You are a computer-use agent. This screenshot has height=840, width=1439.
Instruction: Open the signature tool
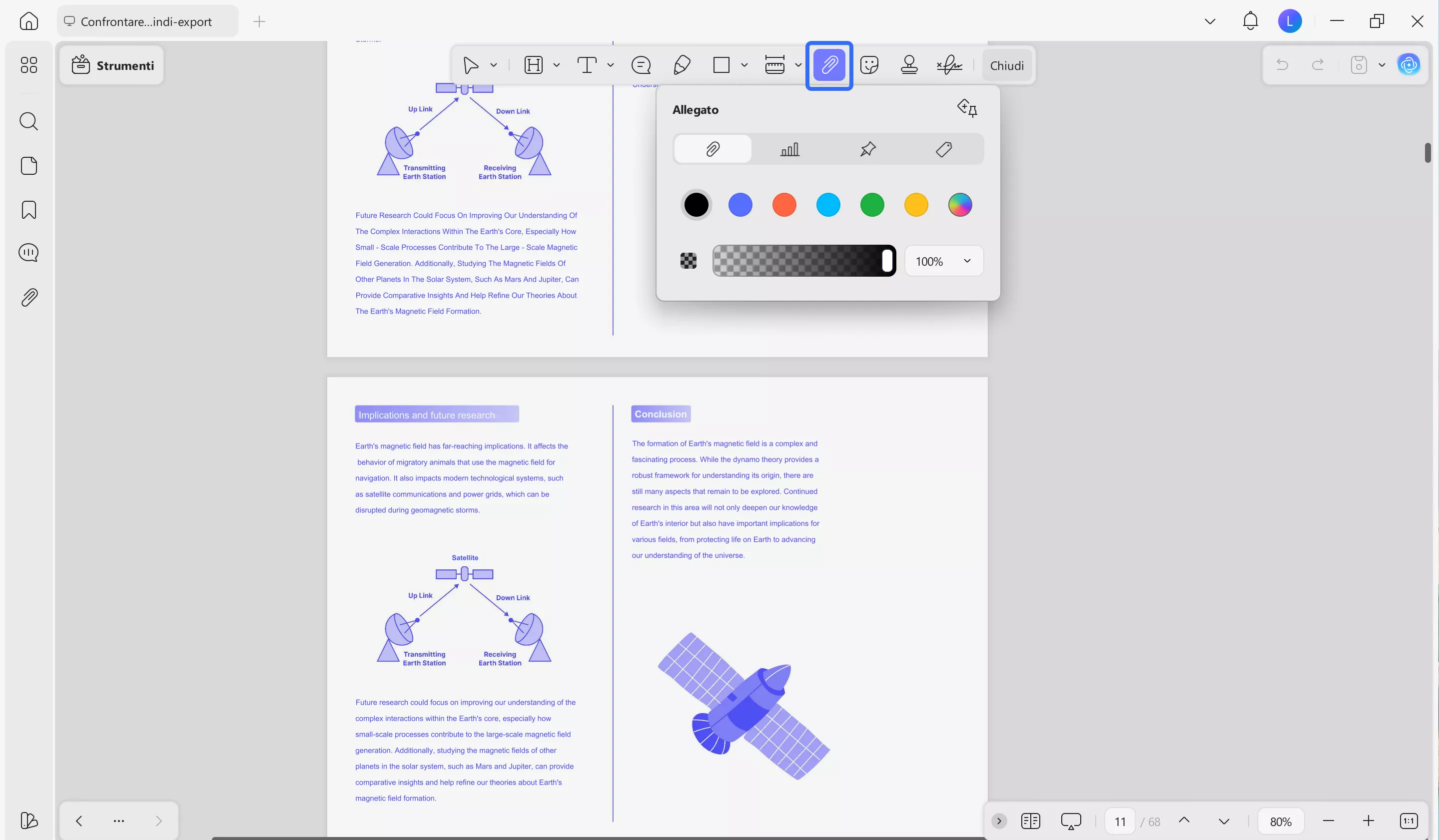click(949, 65)
